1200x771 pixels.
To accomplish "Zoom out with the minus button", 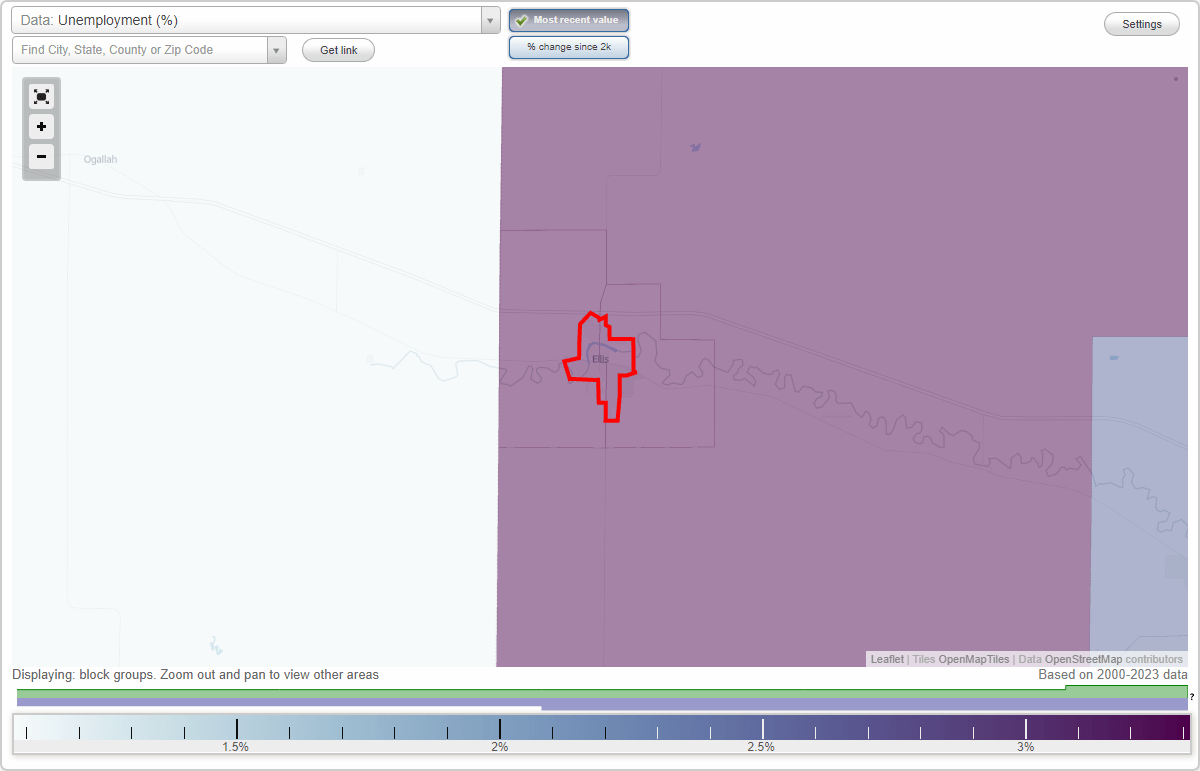I will click(x=41, y=156).
